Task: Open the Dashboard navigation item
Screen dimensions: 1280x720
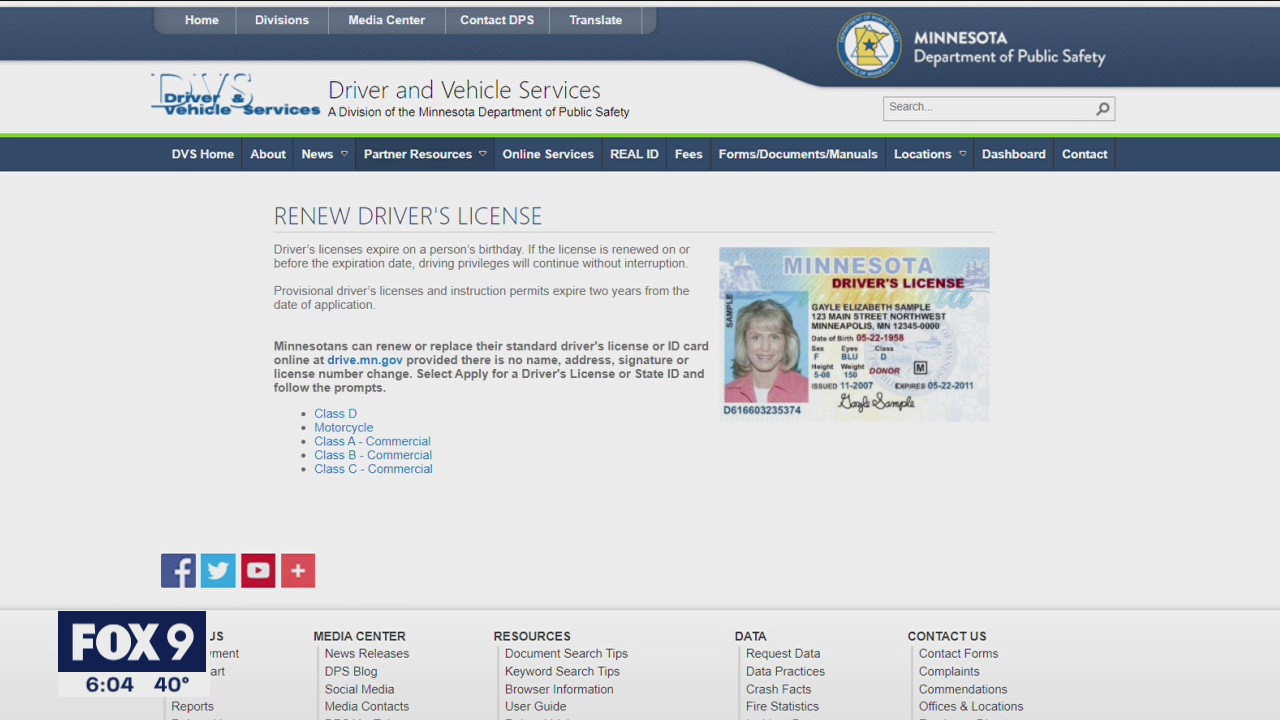Action: pos(1014,154)
